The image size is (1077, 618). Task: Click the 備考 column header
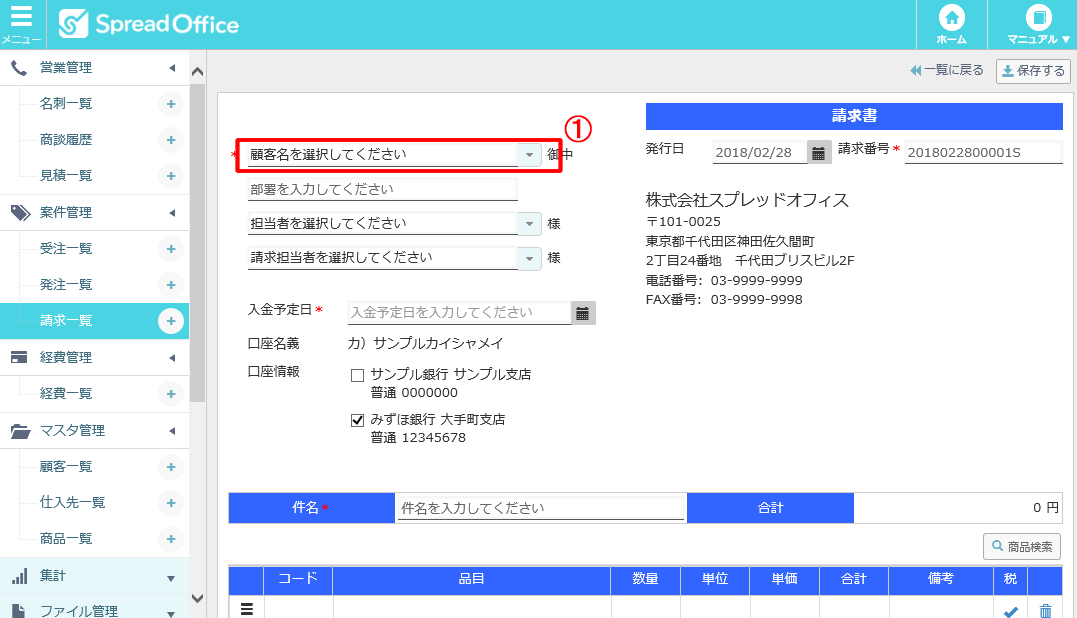coord(941,580)
